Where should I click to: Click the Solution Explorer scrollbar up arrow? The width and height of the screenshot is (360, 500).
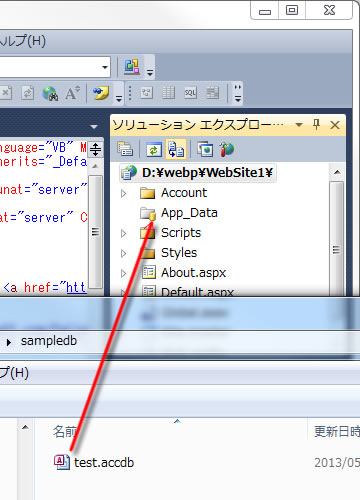[x=337, y=172]
